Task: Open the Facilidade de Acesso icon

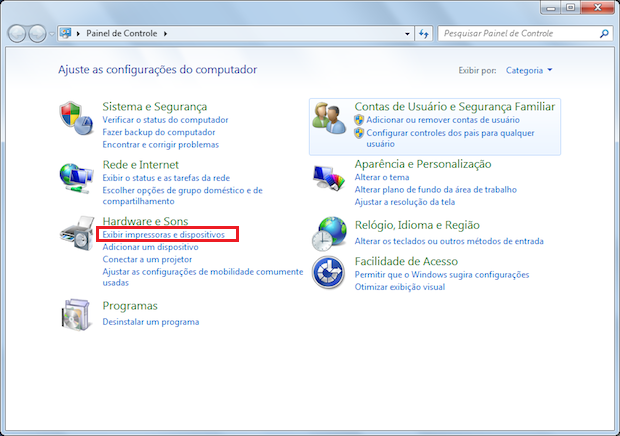Action: click(328, 272)
